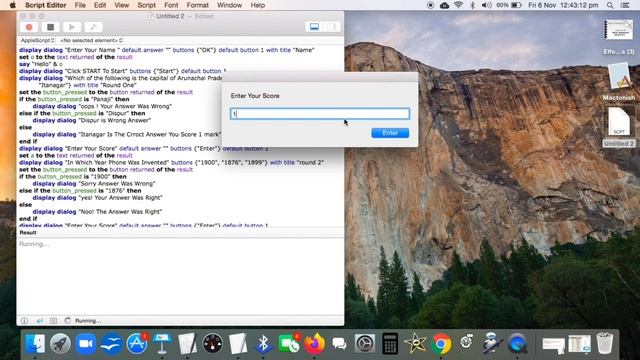The height and width of the screenshot is (360, 640).
Task: Open the AppleScript language dropdown
Action: click(x=37, y=40)
